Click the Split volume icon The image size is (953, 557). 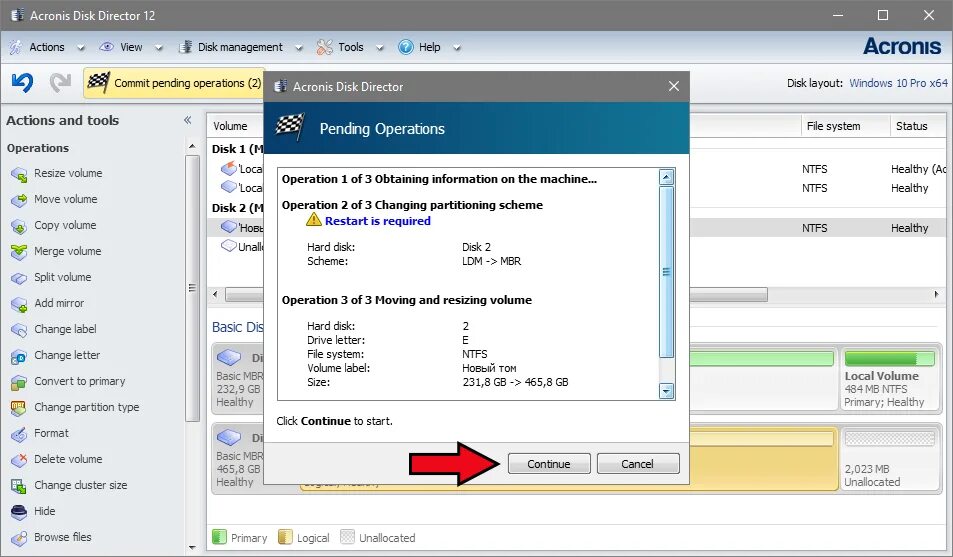tap(19, 278)
